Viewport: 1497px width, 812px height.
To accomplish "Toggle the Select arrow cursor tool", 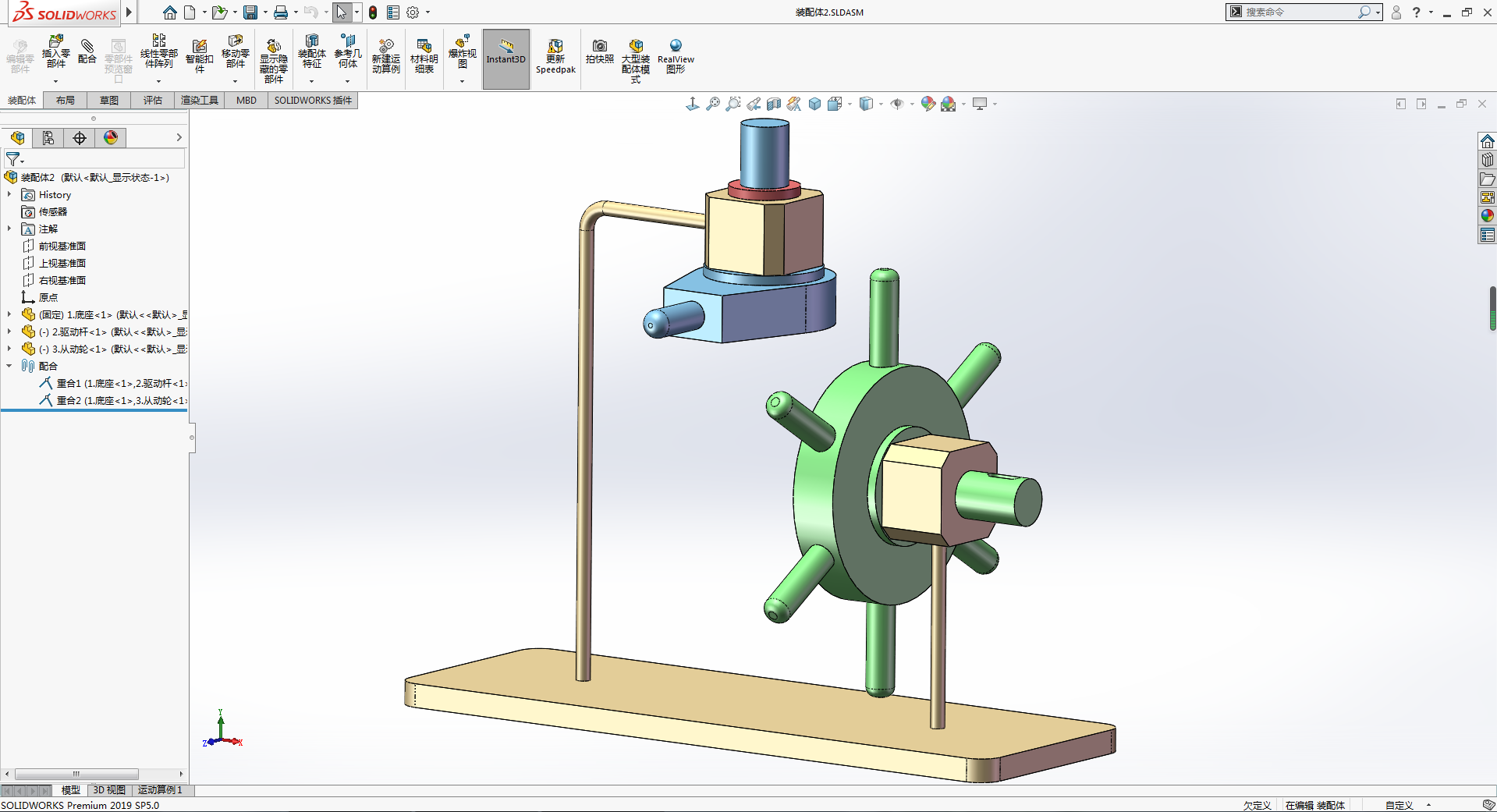I will pyautogui.click(x=342, y=12).
